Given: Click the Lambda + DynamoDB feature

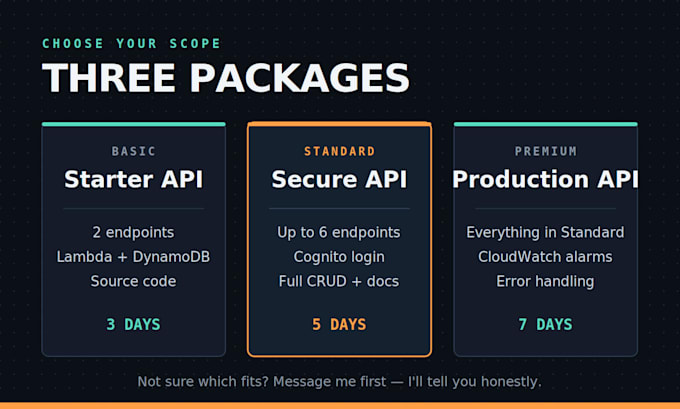Looking at the screenshot, I should coord(133,257).
